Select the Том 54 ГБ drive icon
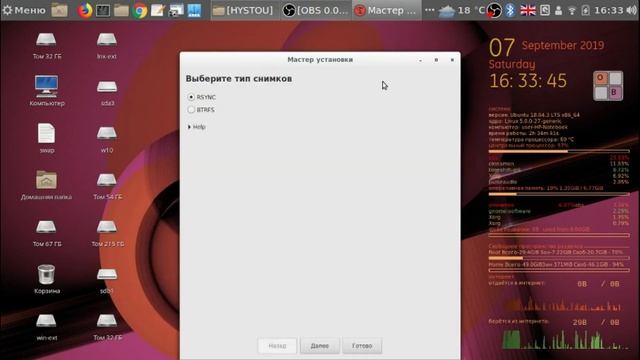Image resolution: width=640 pixels, height=360 pixels. pos(107,187)
